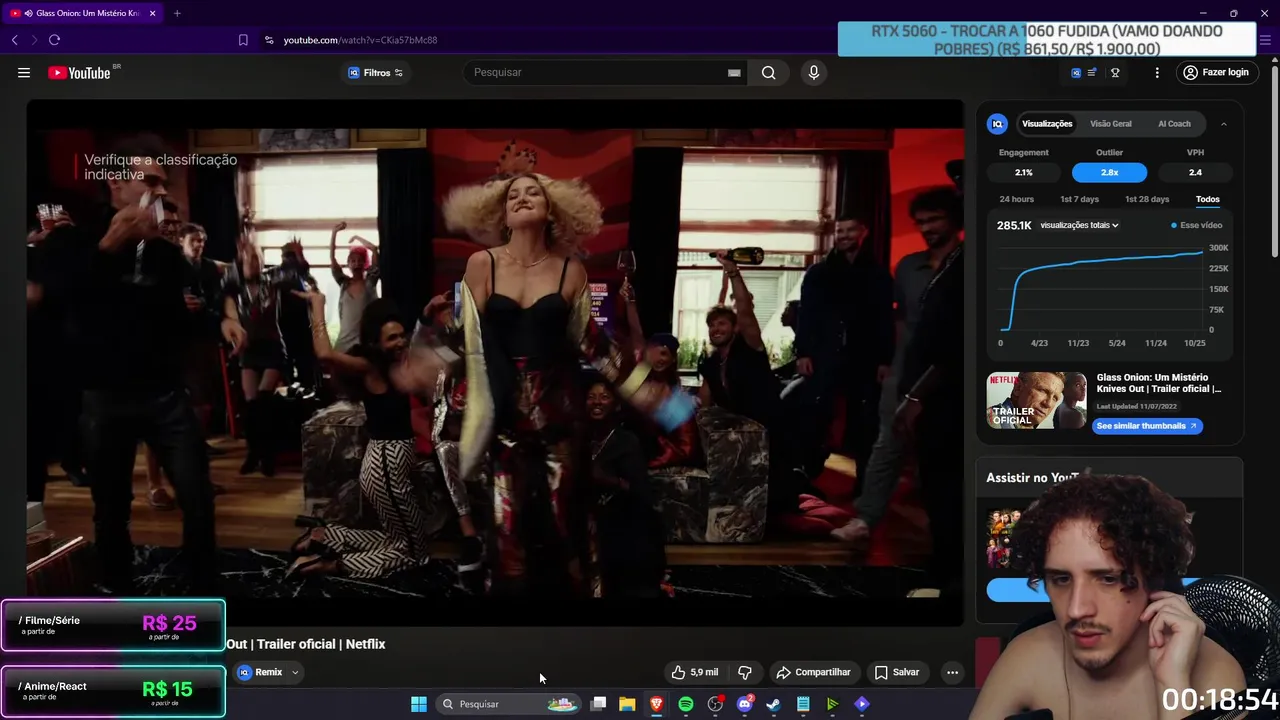The height and width of the screenshot is (720, 1280).
Task: Select the 1st 28 days range tab
Action: point(1147,199)
